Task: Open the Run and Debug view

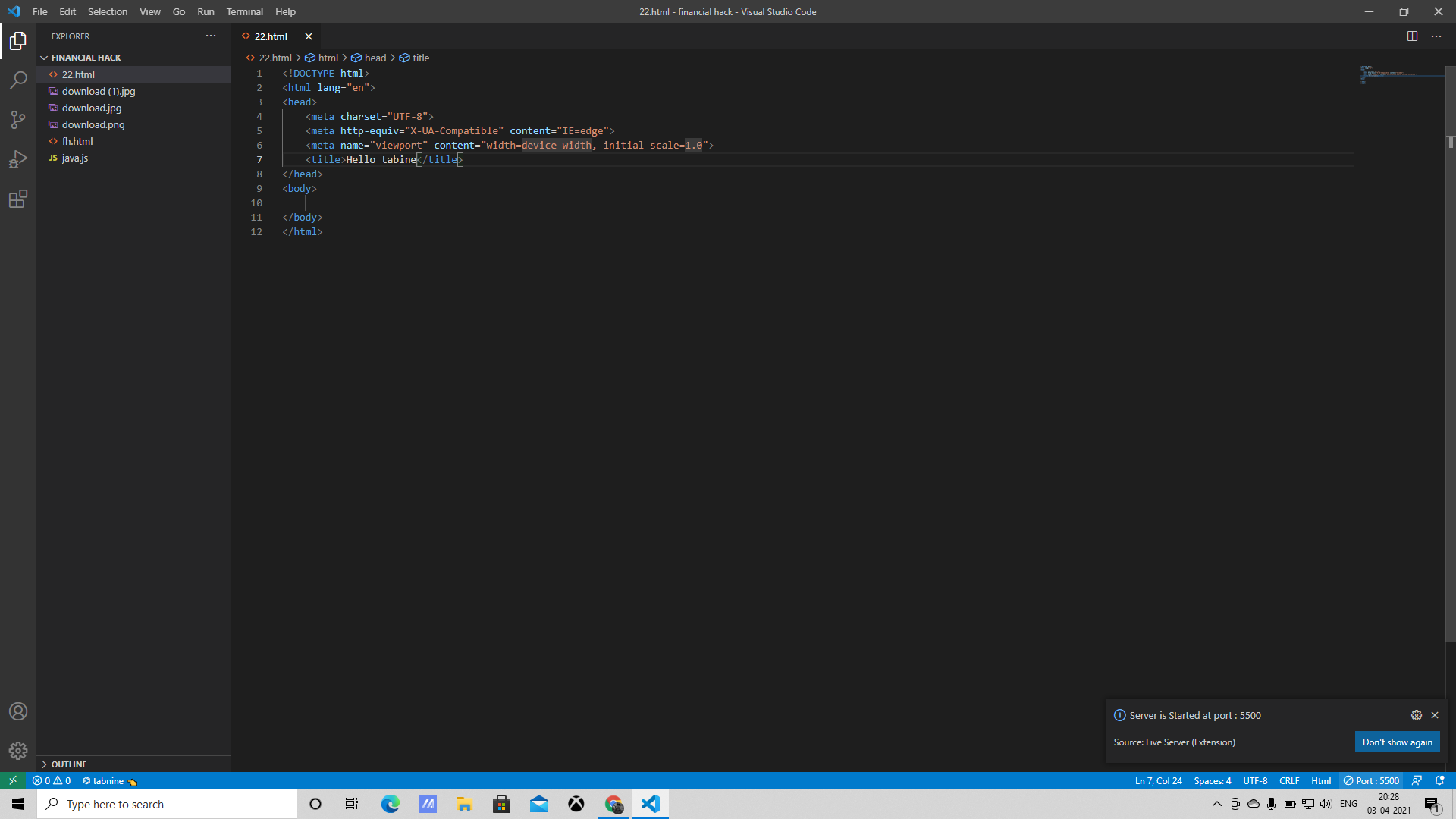Action: tap(18, 159)
